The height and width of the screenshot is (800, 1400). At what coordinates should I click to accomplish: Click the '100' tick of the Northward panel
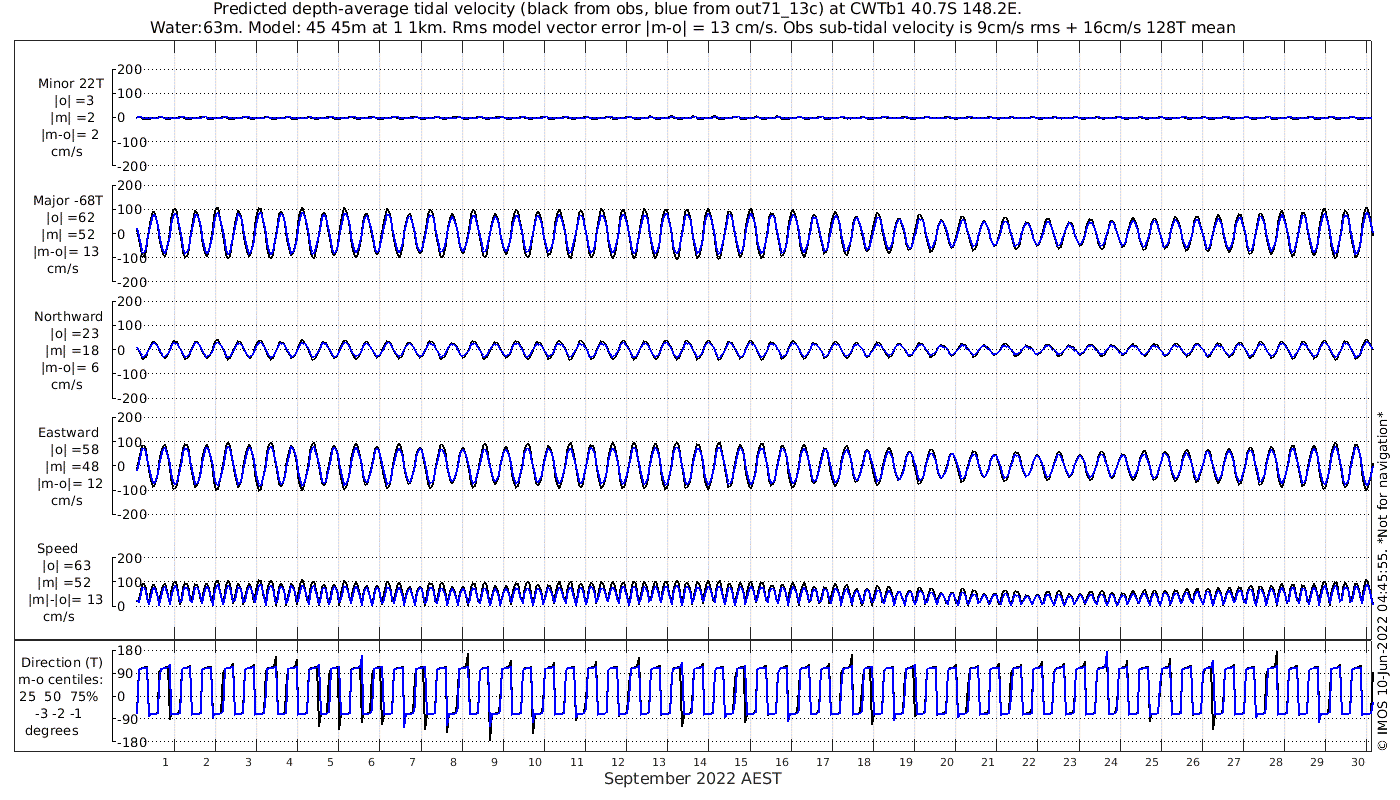[x=131, y=326]
